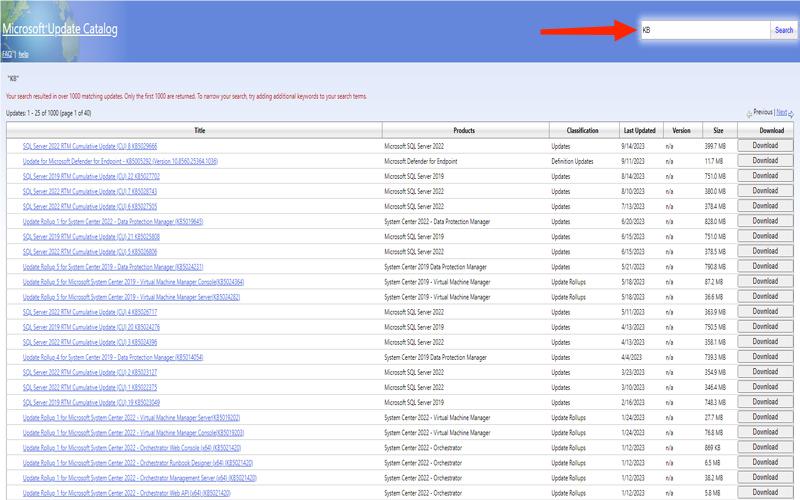
Task: Open SQL Server 2022 RTM Cumulative Update CU 8 link
Action: coord(90,146)
